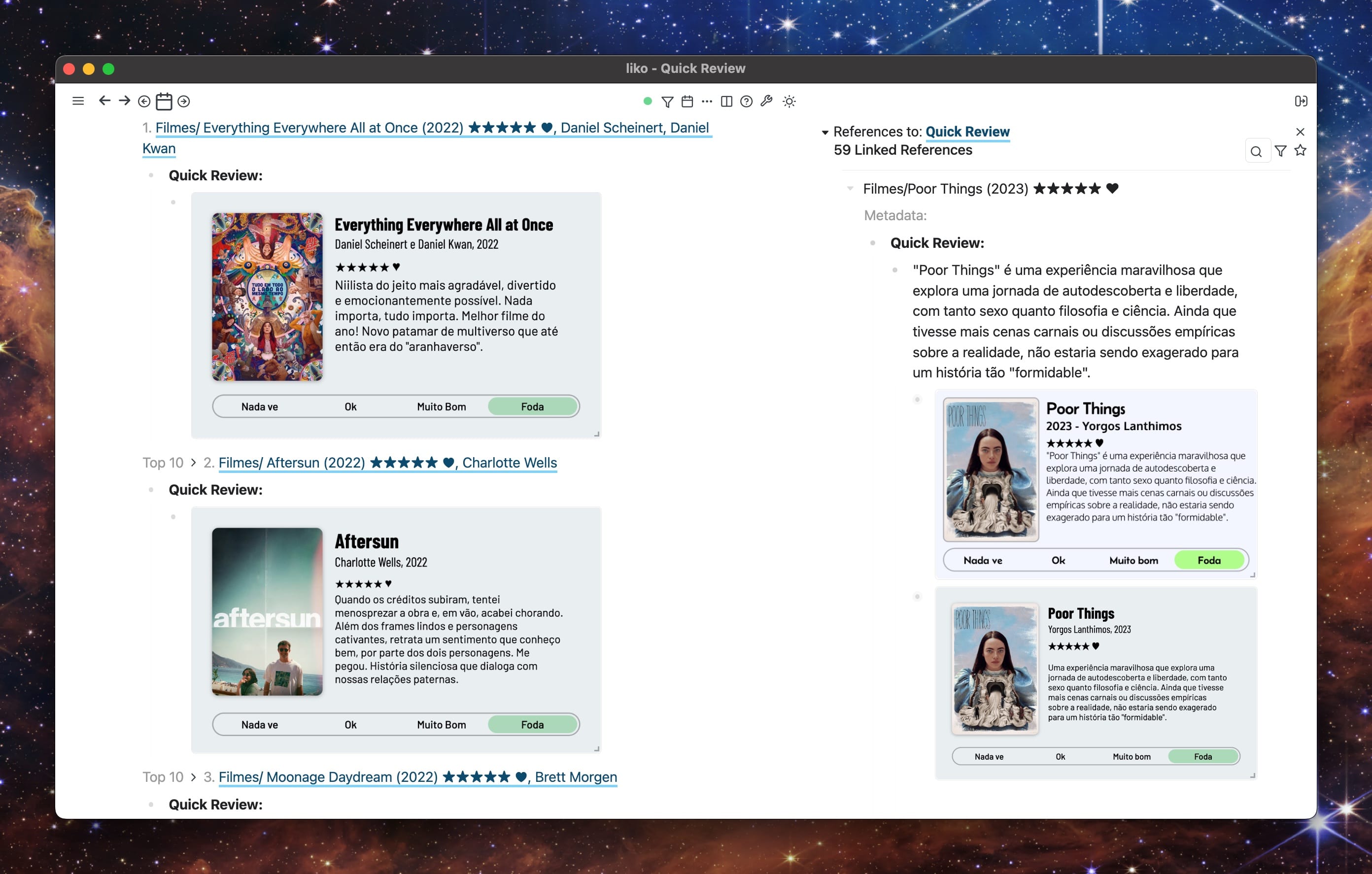Select Muito Bom on Aftersun card
This screenshot has height=874, width=1372.
(442, 724)
